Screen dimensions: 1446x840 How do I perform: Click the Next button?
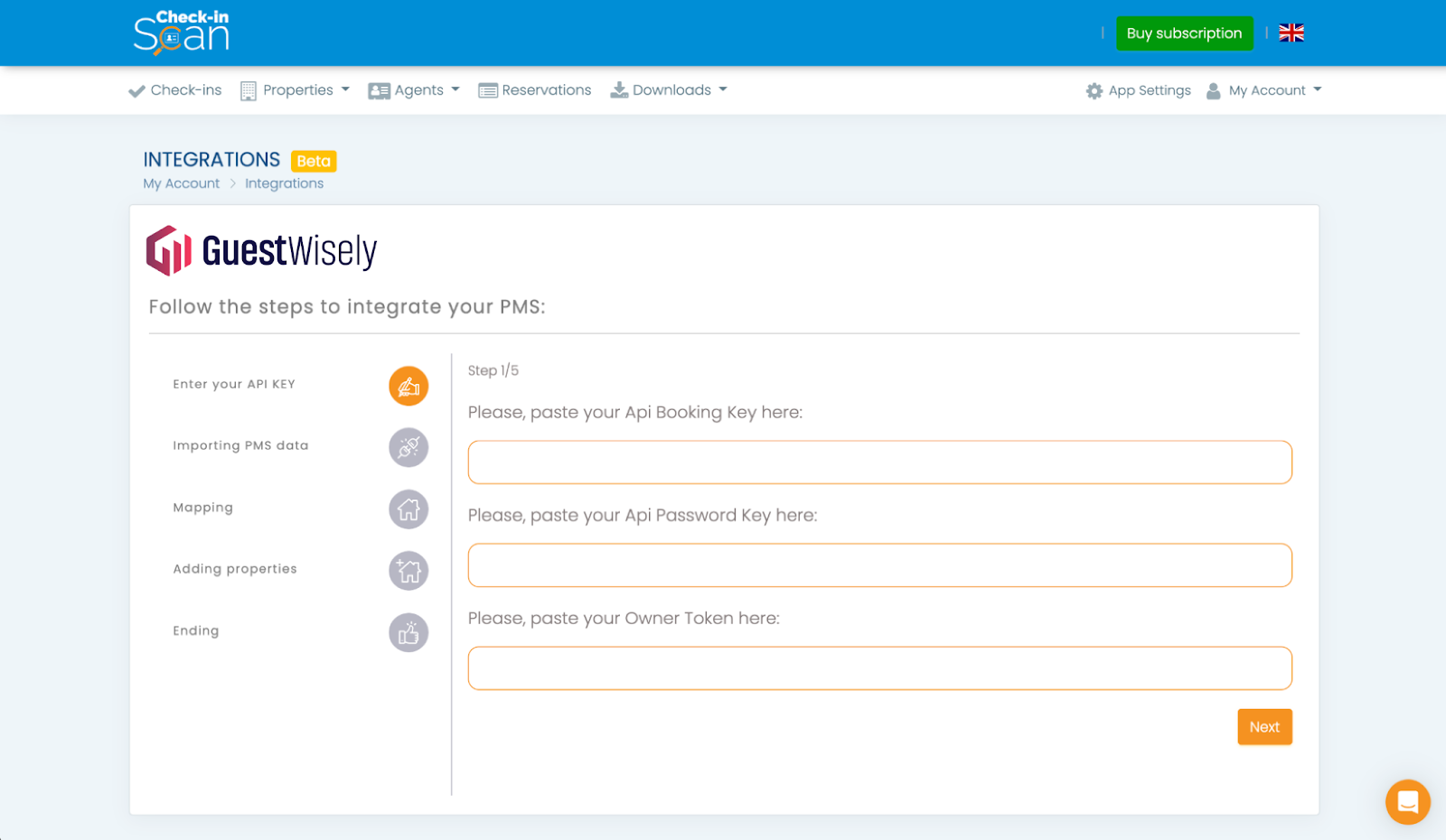(x=1264, y=727)
